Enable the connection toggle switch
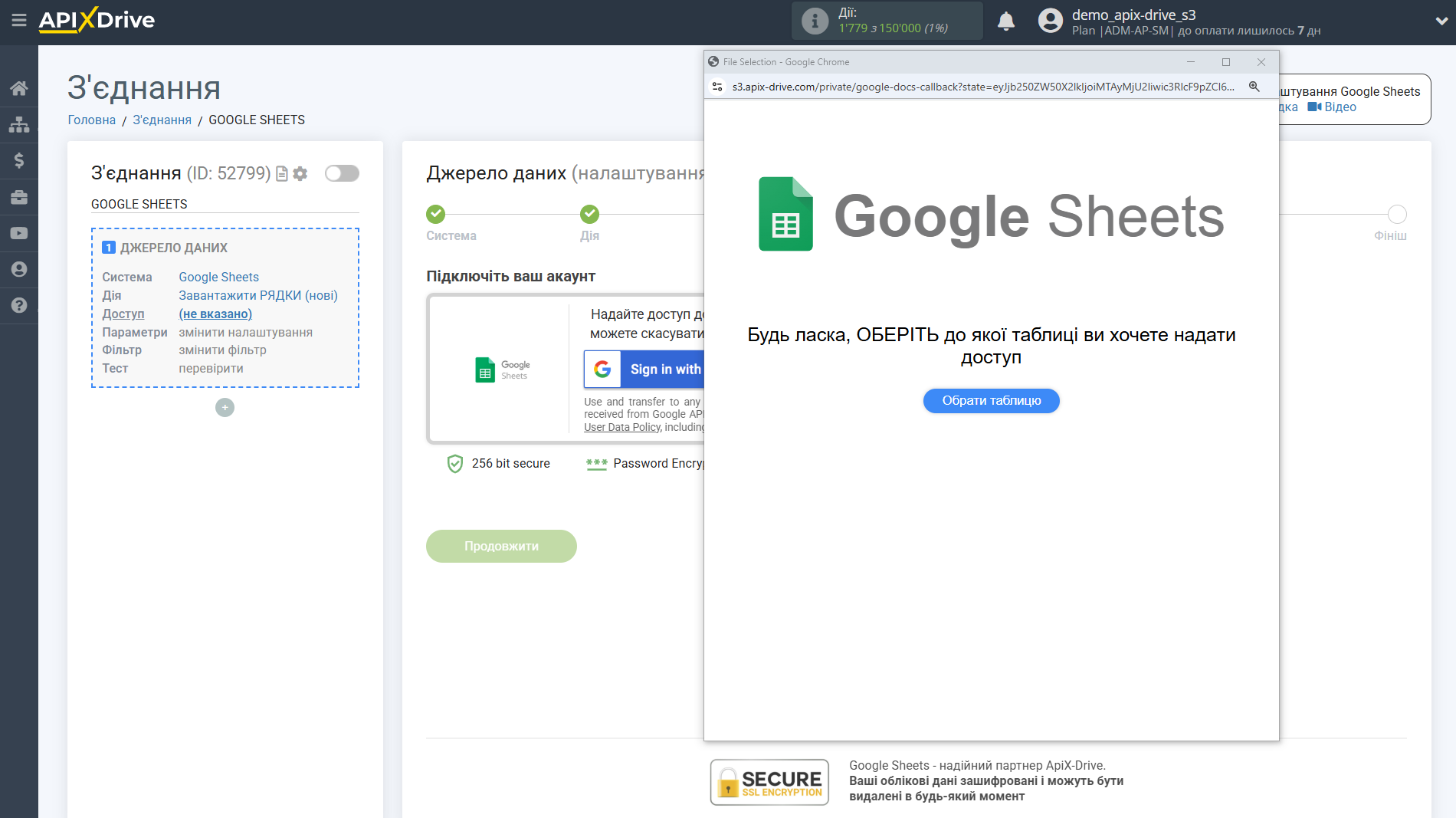Image resolution: width=1456 pixels, height=818 pixels. 342,173
